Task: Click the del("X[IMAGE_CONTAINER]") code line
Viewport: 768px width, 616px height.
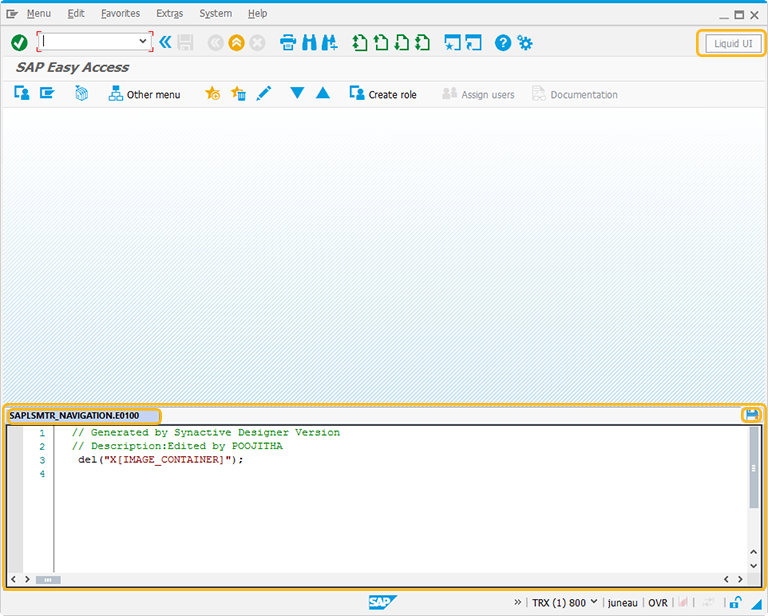Action: [x=161, y=460]
